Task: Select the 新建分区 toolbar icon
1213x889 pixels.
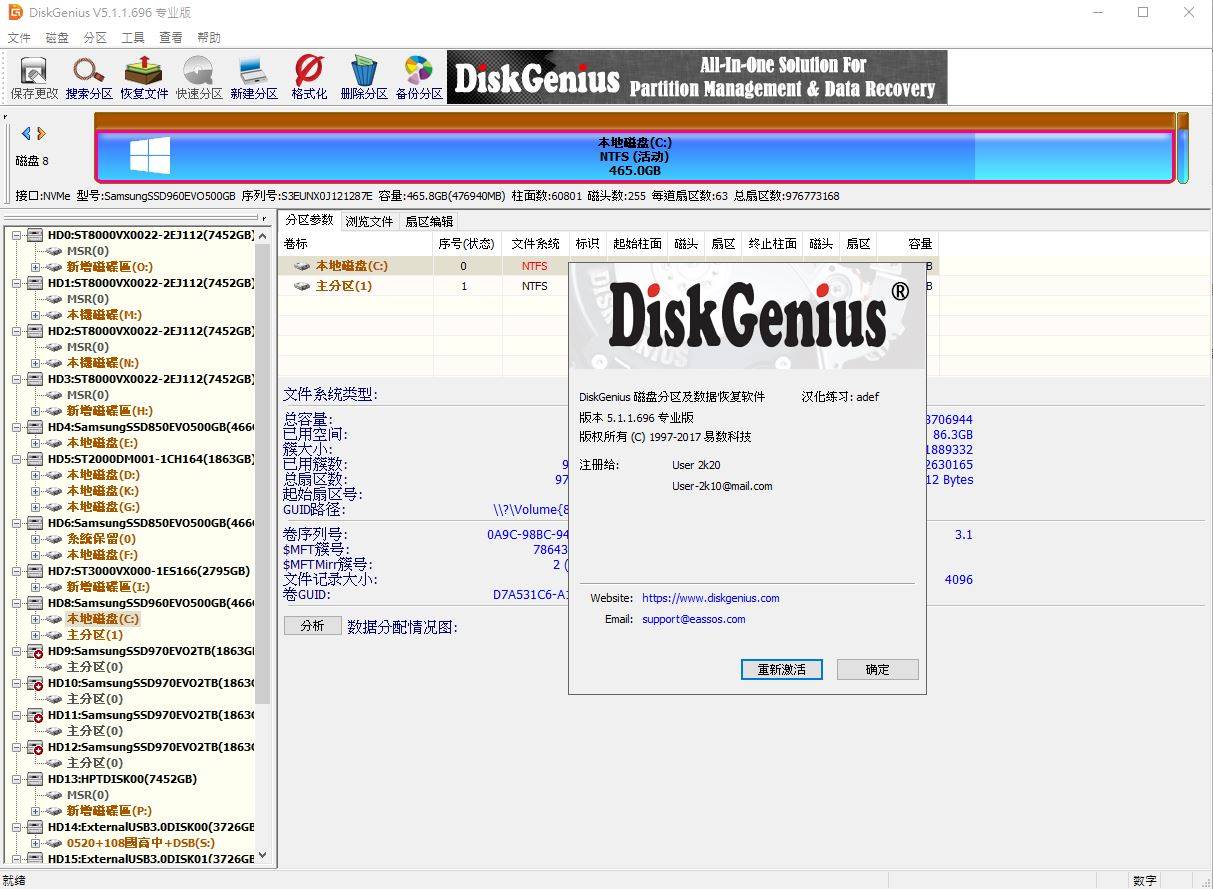Action: tap(253, 71)
